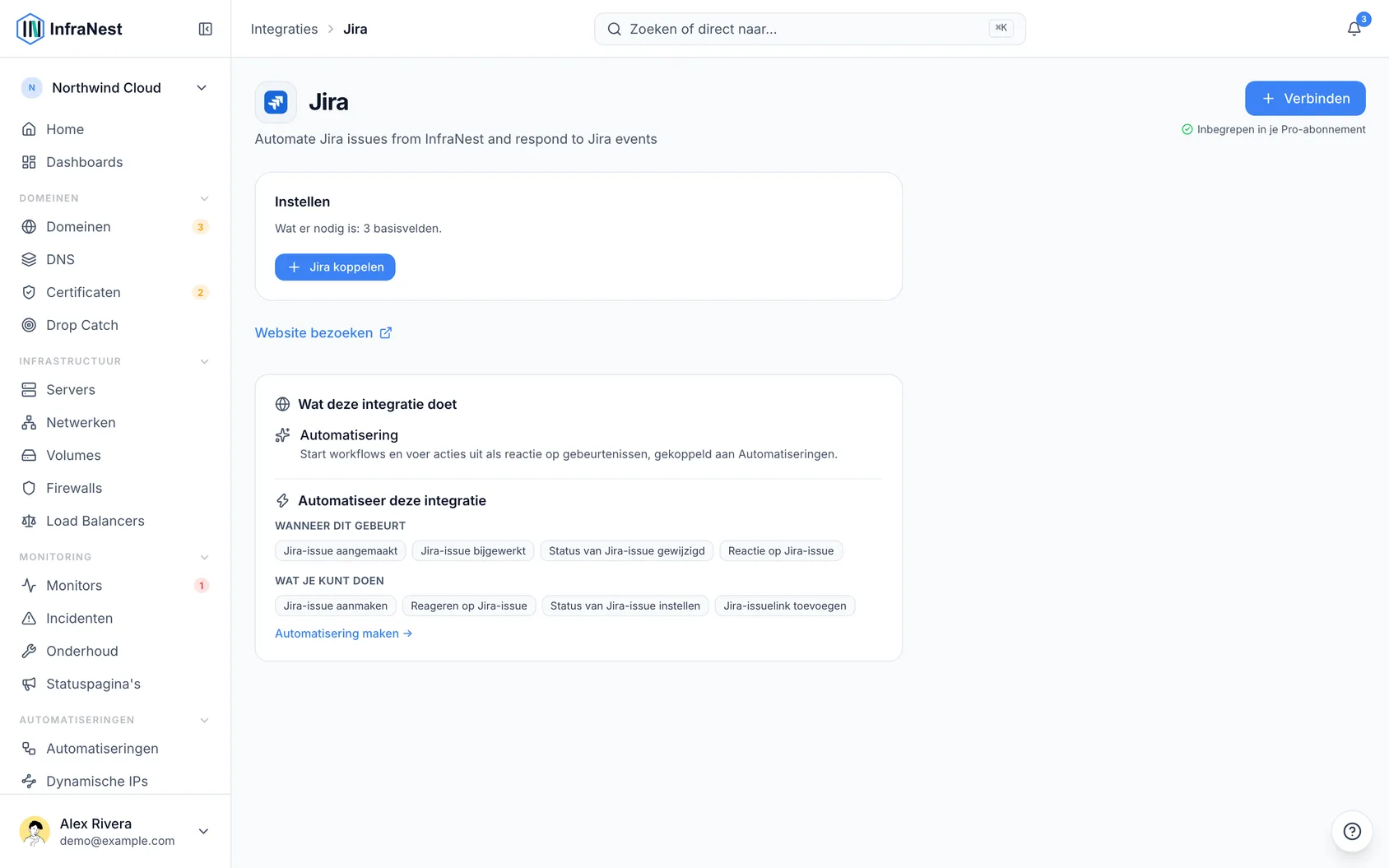Open the Automatisering maken link
This screenshot has width=1389, height=868.
point(344,634)
